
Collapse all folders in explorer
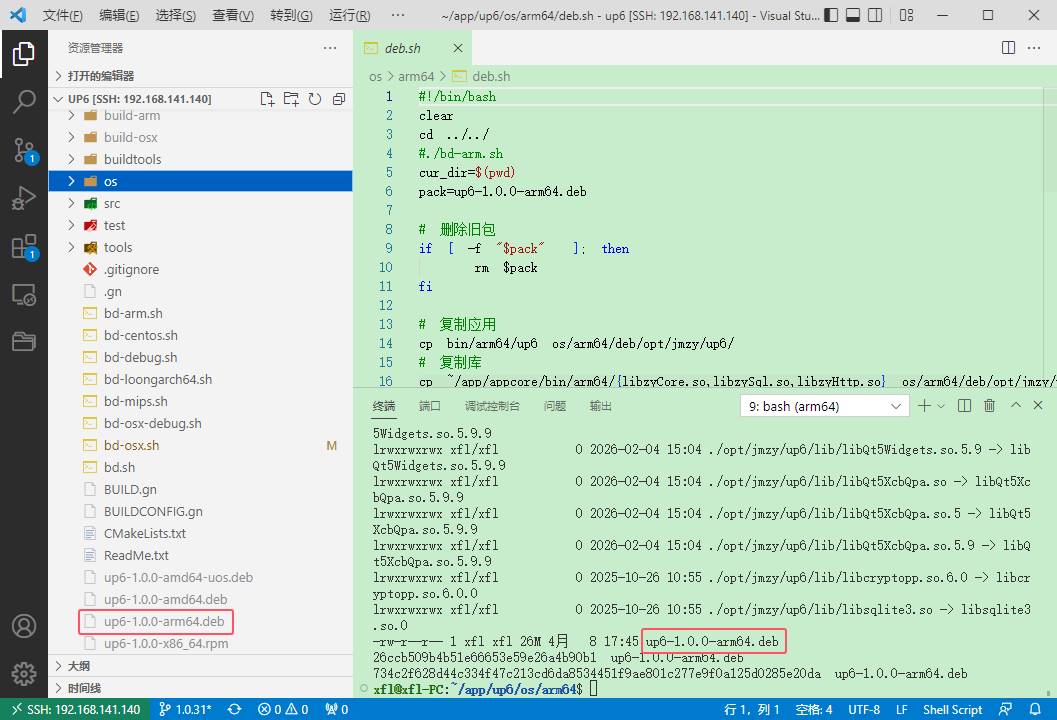[339, 99]
